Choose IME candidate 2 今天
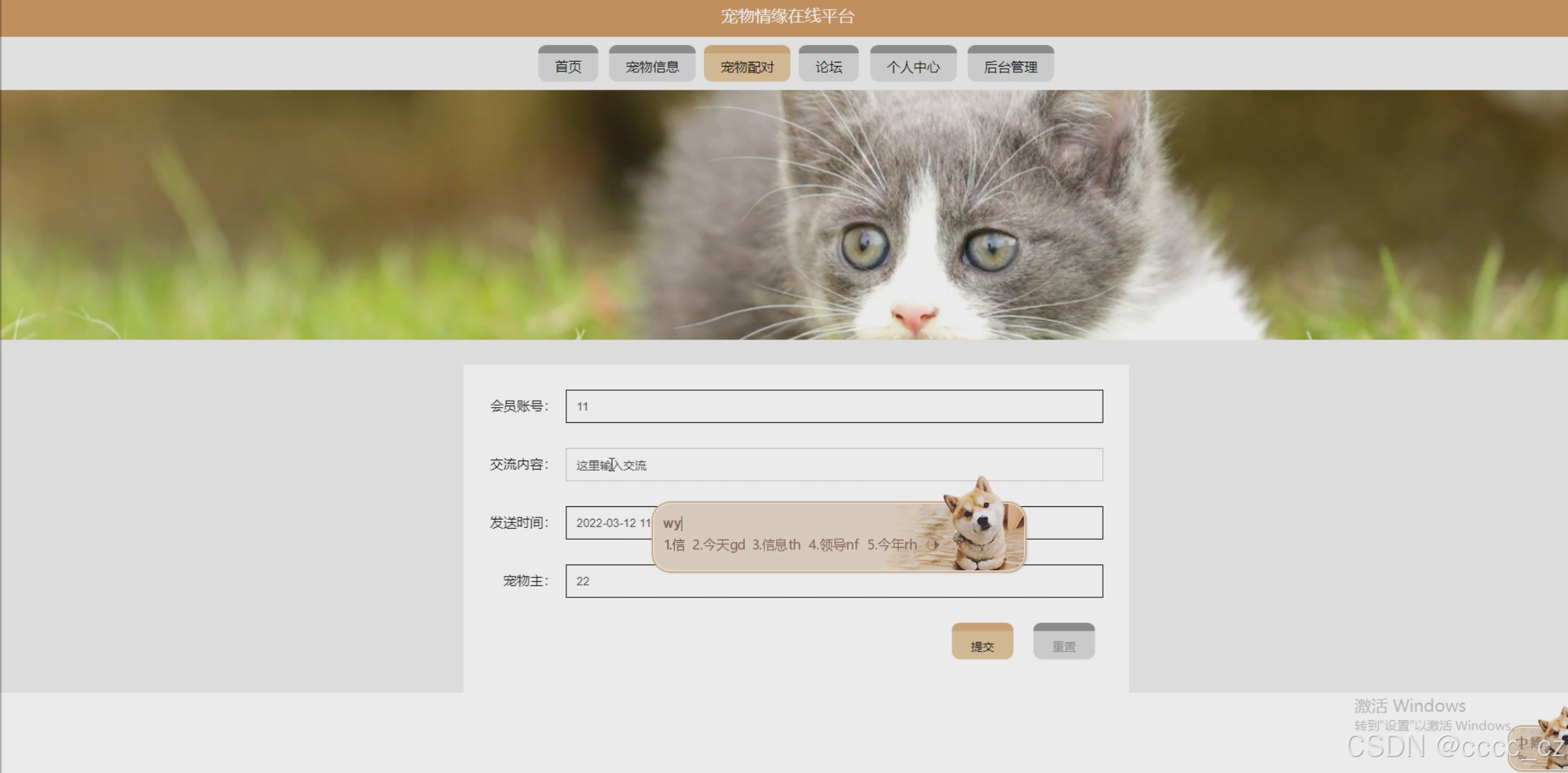This screenshot has width=1568, height=773. (x=718, y=545)
